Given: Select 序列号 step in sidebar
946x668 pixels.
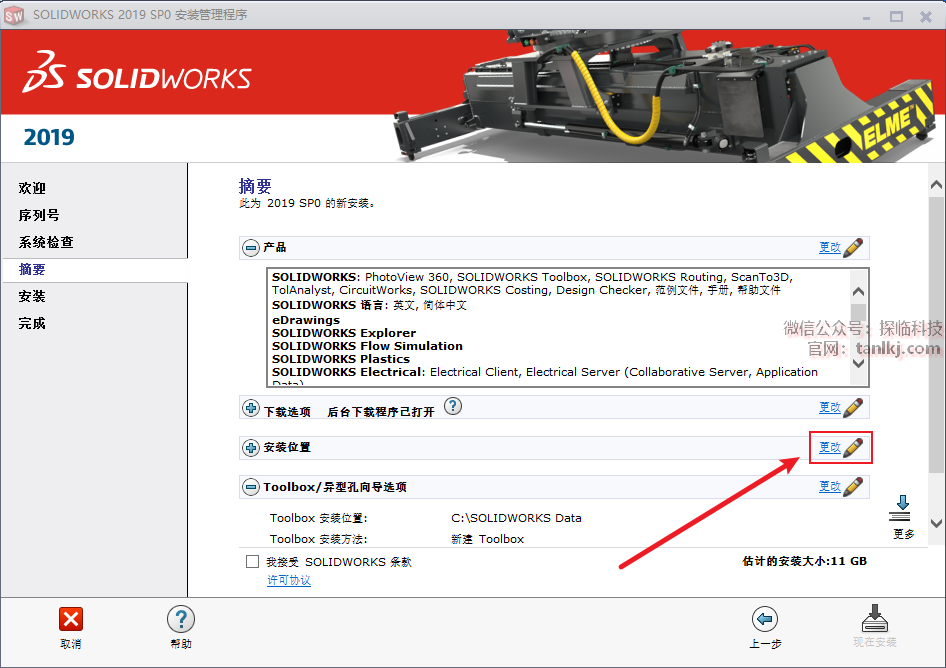Looking at the screenshot, I should tap(39, 215).
